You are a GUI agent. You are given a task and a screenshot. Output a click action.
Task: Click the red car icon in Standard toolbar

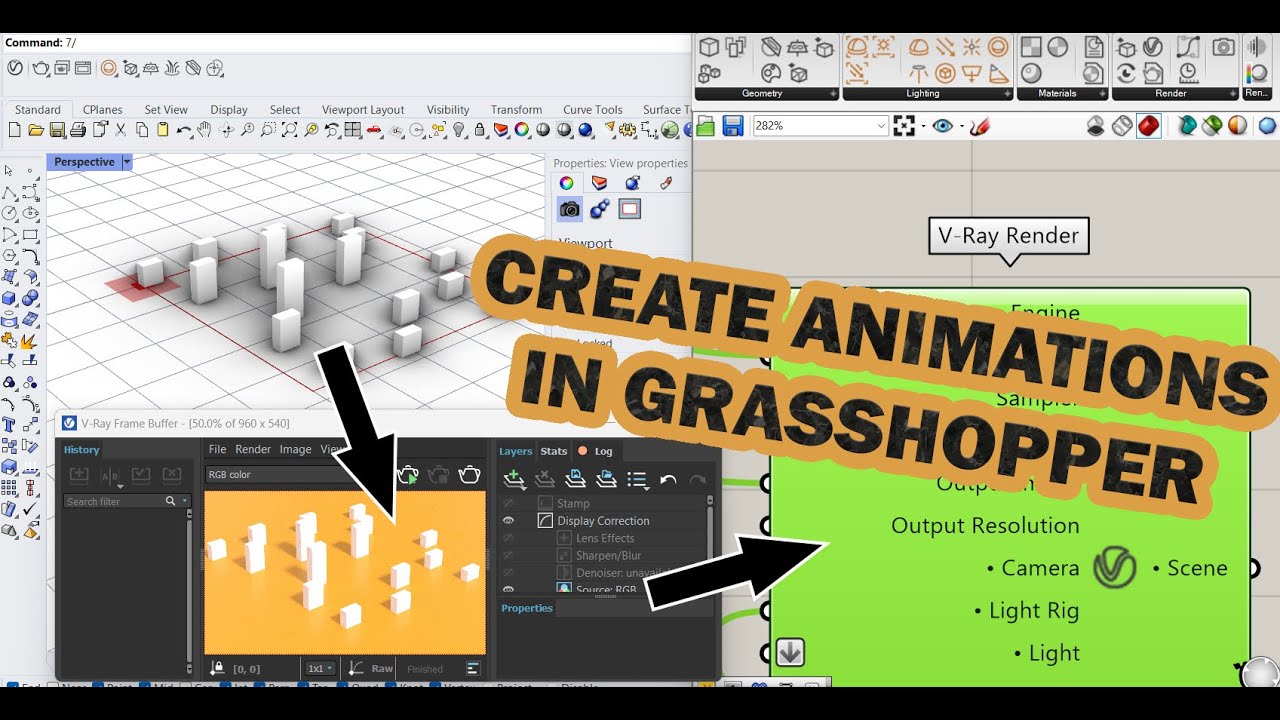[x=374, y=130]
